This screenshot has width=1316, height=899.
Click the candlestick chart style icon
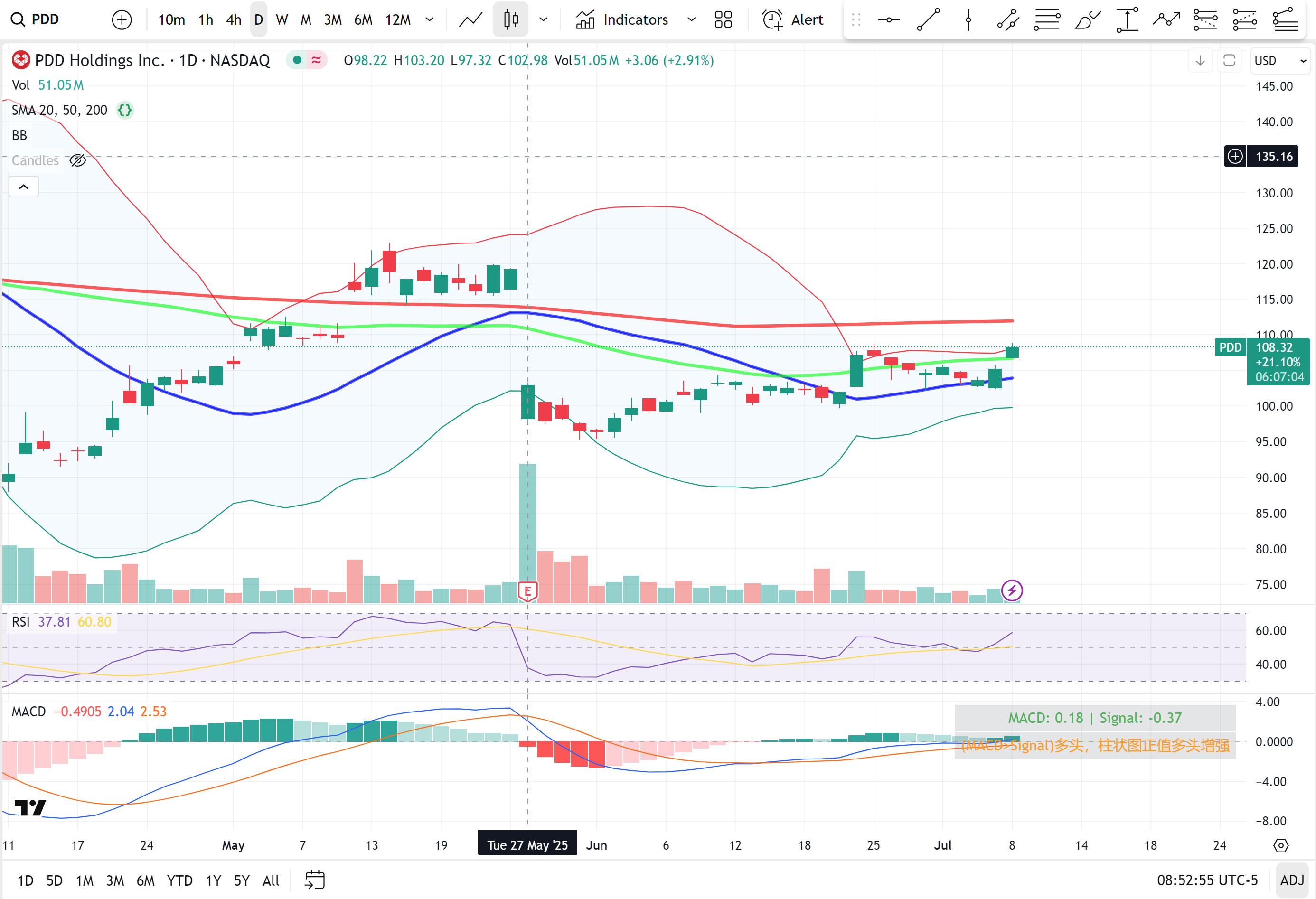click(x=510, y=20)
